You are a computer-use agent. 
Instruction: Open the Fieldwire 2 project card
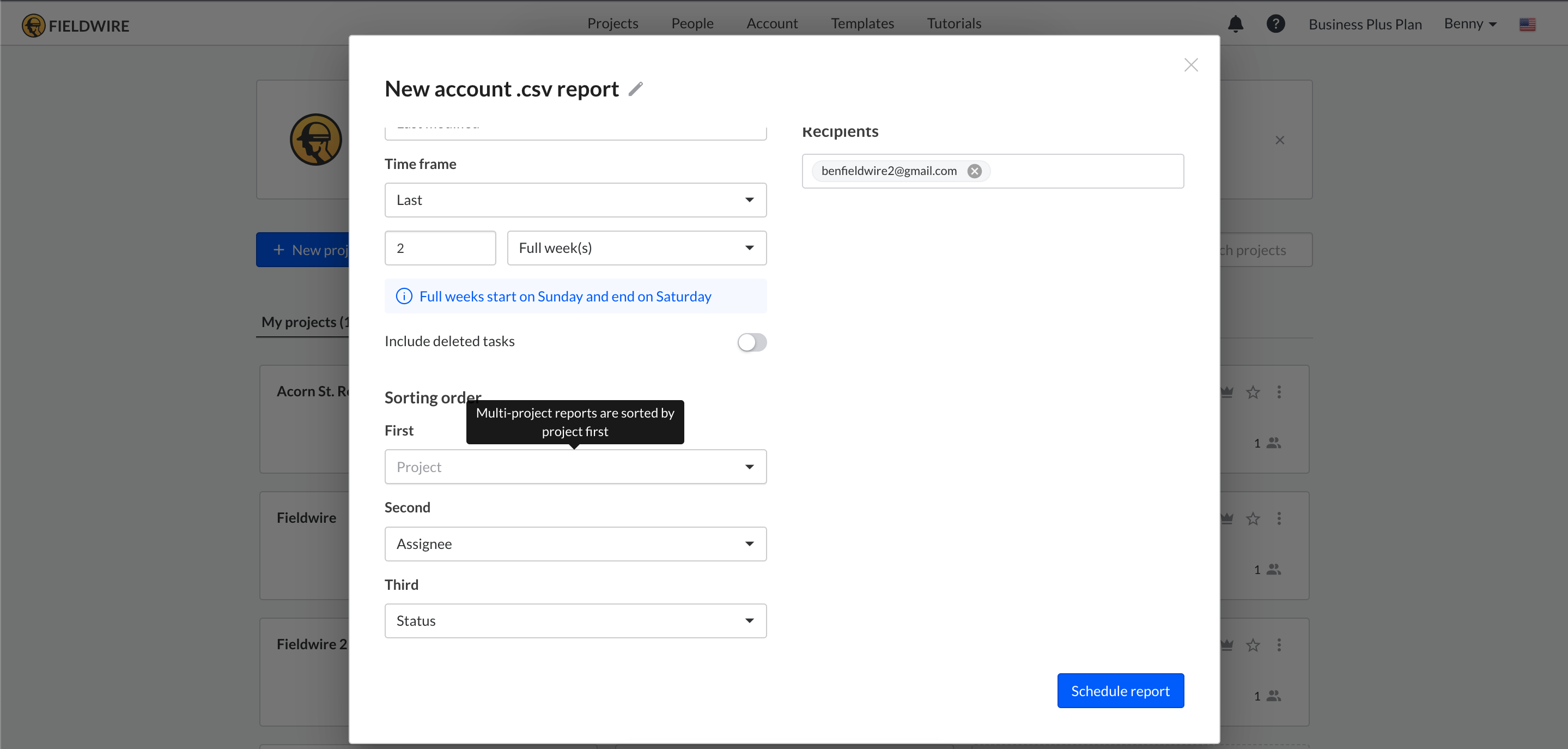(305, 672)
